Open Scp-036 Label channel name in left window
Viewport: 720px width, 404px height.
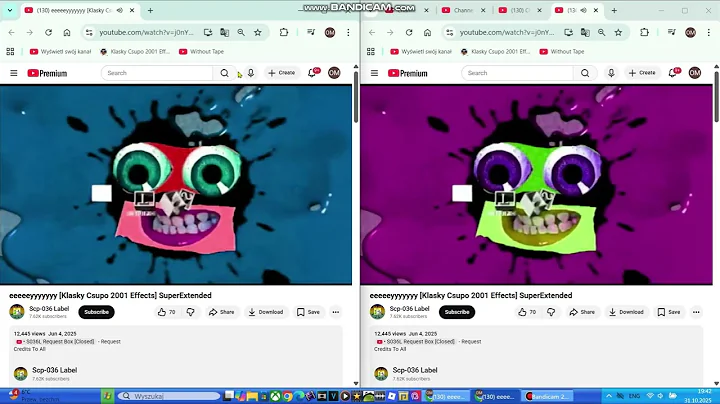pos(49,309)
